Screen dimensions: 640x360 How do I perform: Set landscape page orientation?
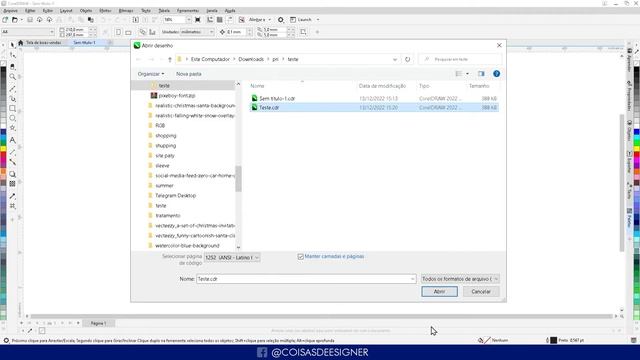click(x=128, y=32)
